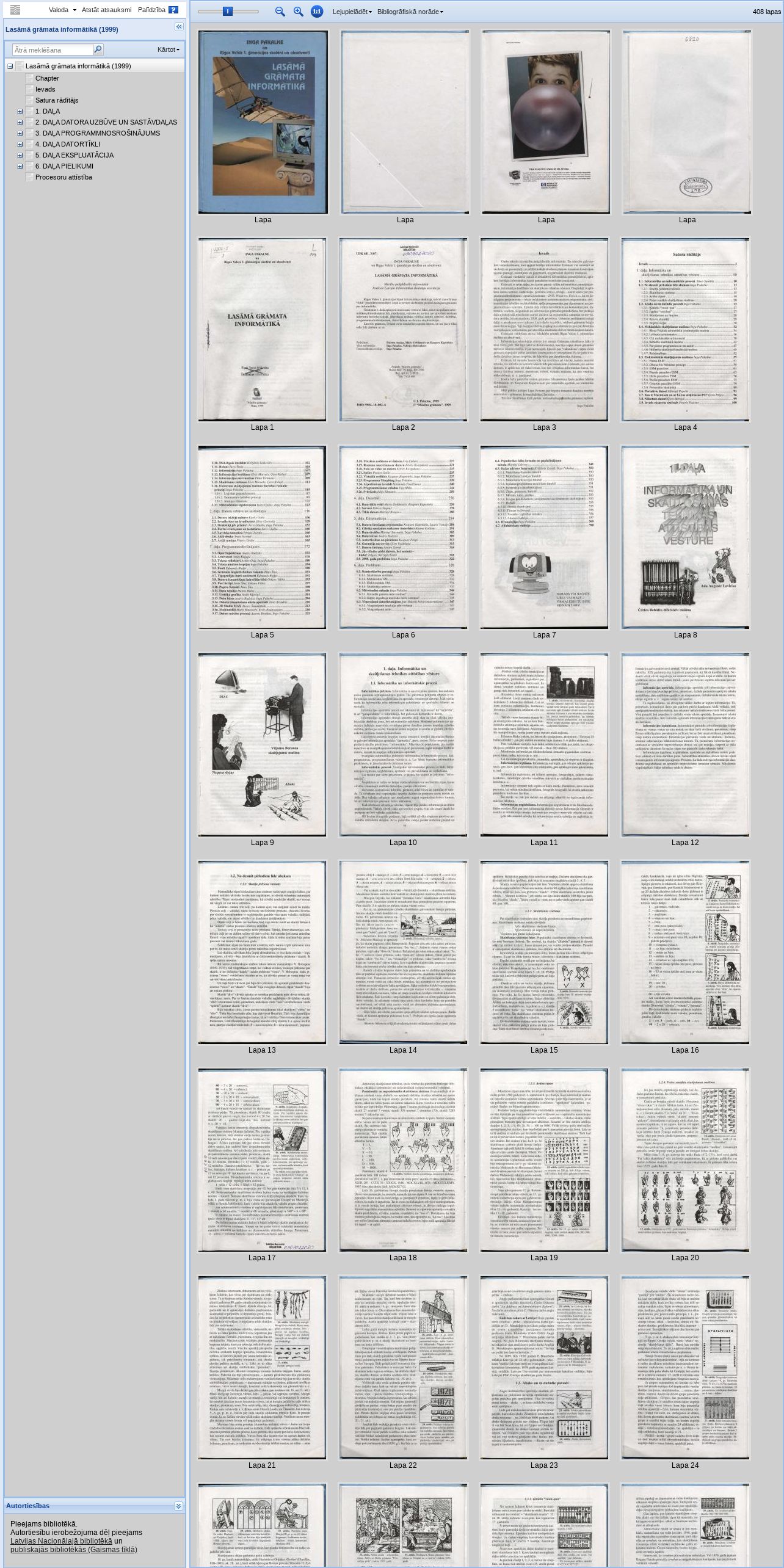Click the Lapa 11 caption

point(544,843)
